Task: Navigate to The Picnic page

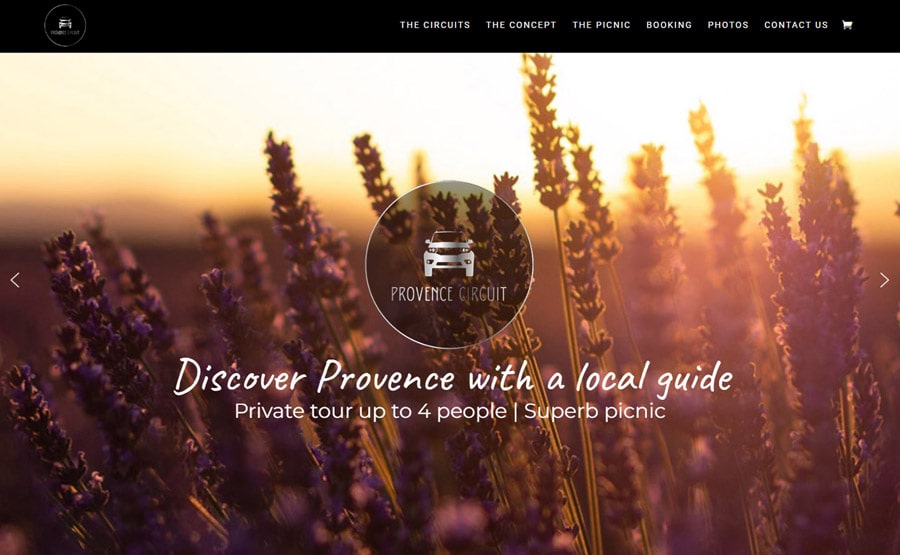Action: 601,25
